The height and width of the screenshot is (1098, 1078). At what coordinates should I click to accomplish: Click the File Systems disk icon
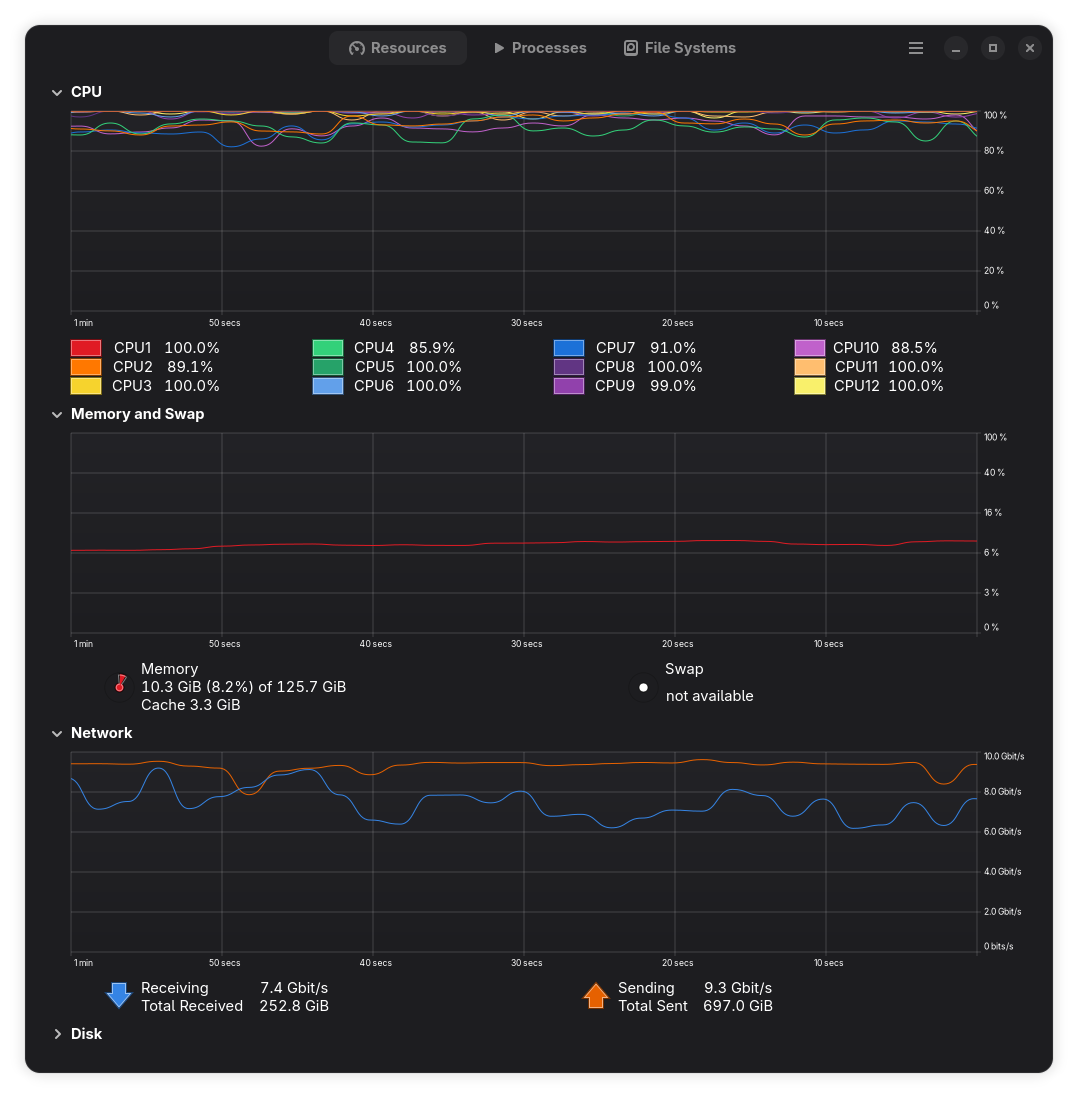point(630,48)
